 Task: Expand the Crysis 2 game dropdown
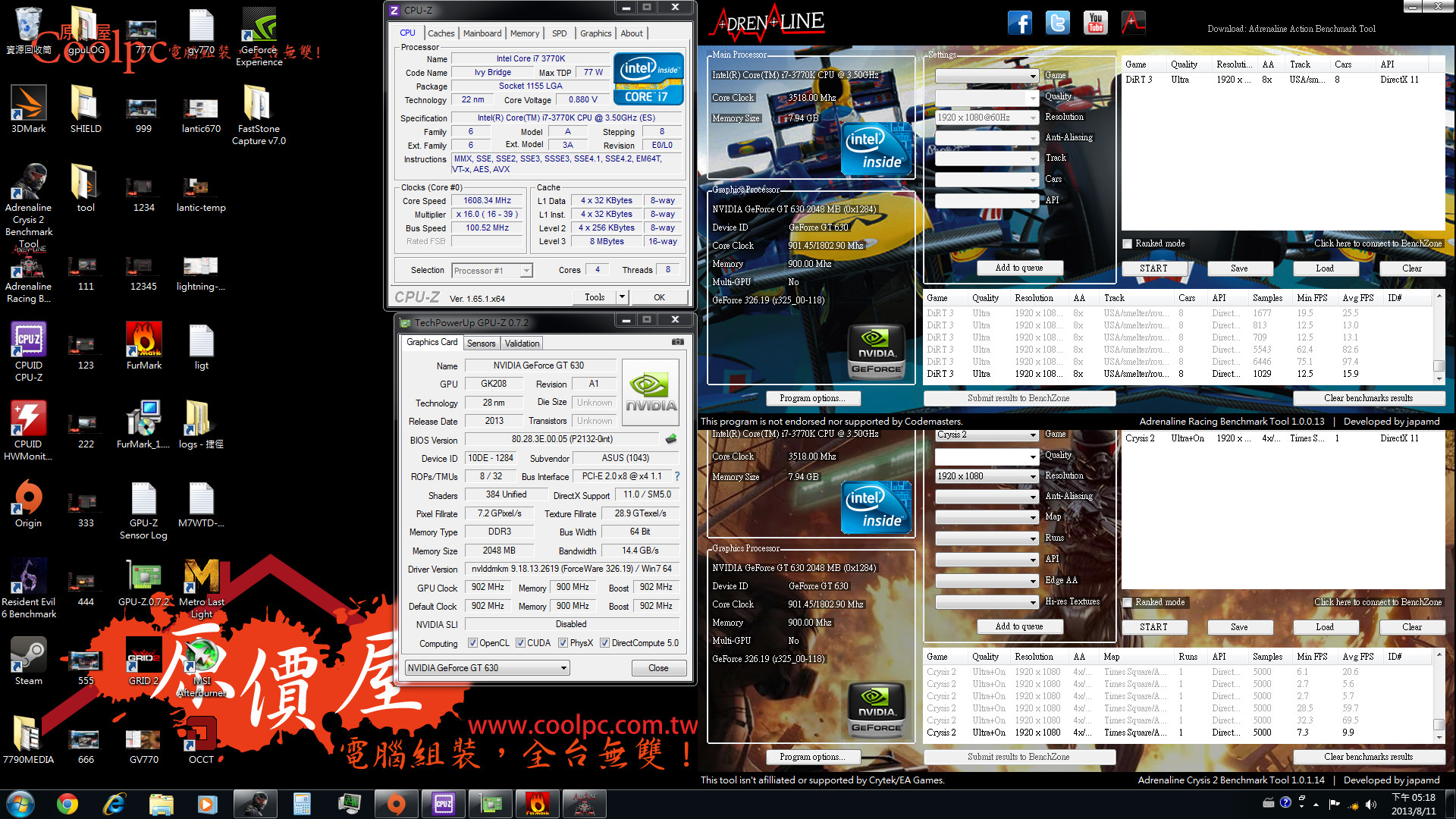tap(1033, 435)
